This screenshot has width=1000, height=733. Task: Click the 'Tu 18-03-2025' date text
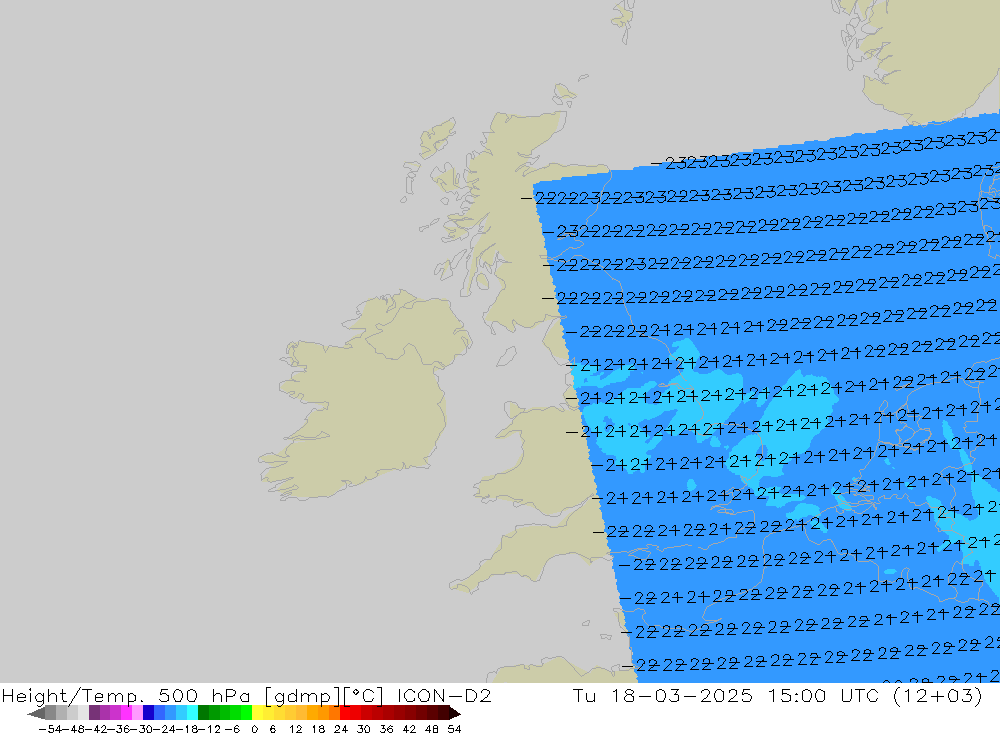pos(663,695)
